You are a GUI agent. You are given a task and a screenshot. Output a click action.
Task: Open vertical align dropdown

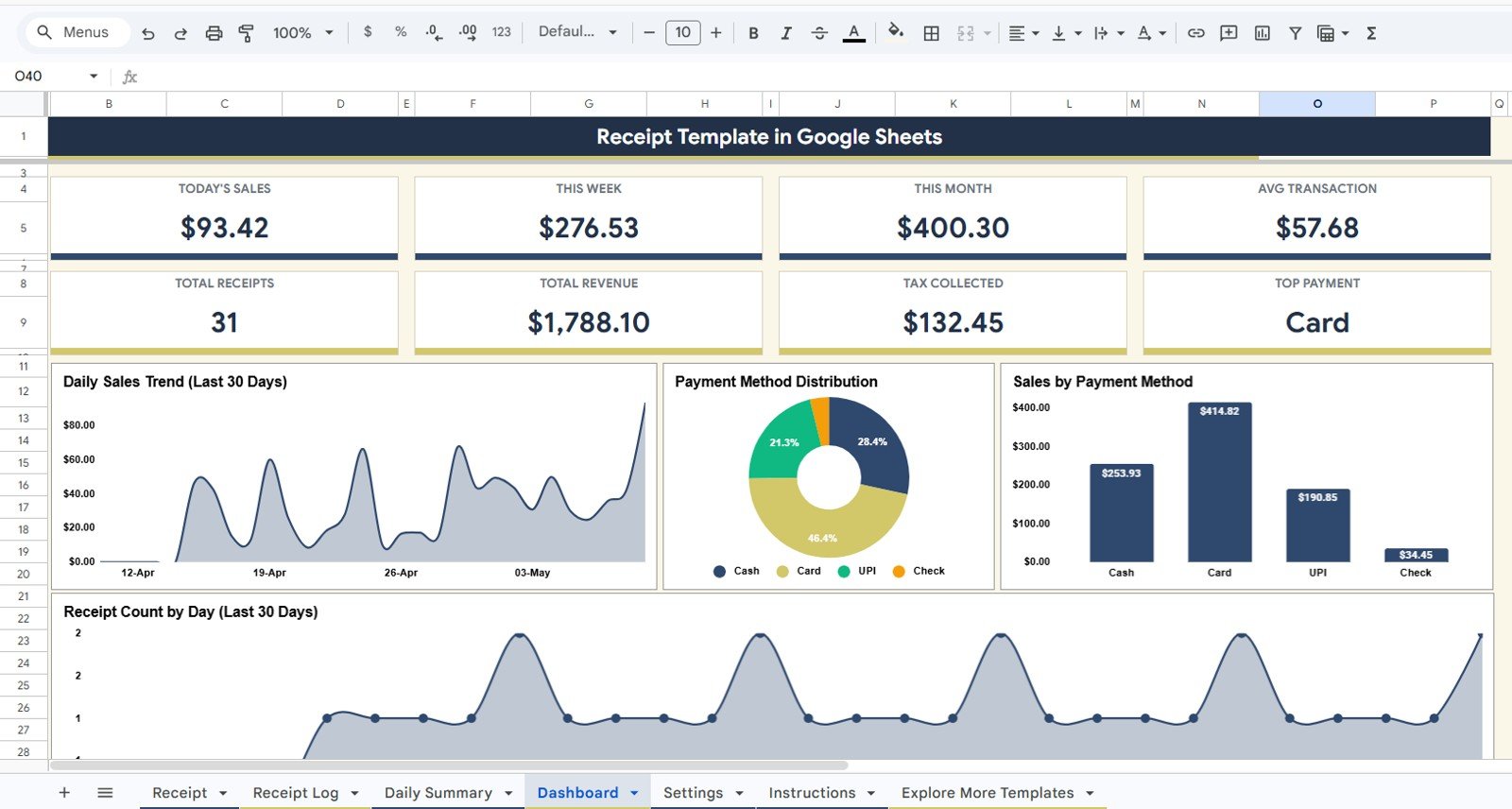coord(1066,33)
